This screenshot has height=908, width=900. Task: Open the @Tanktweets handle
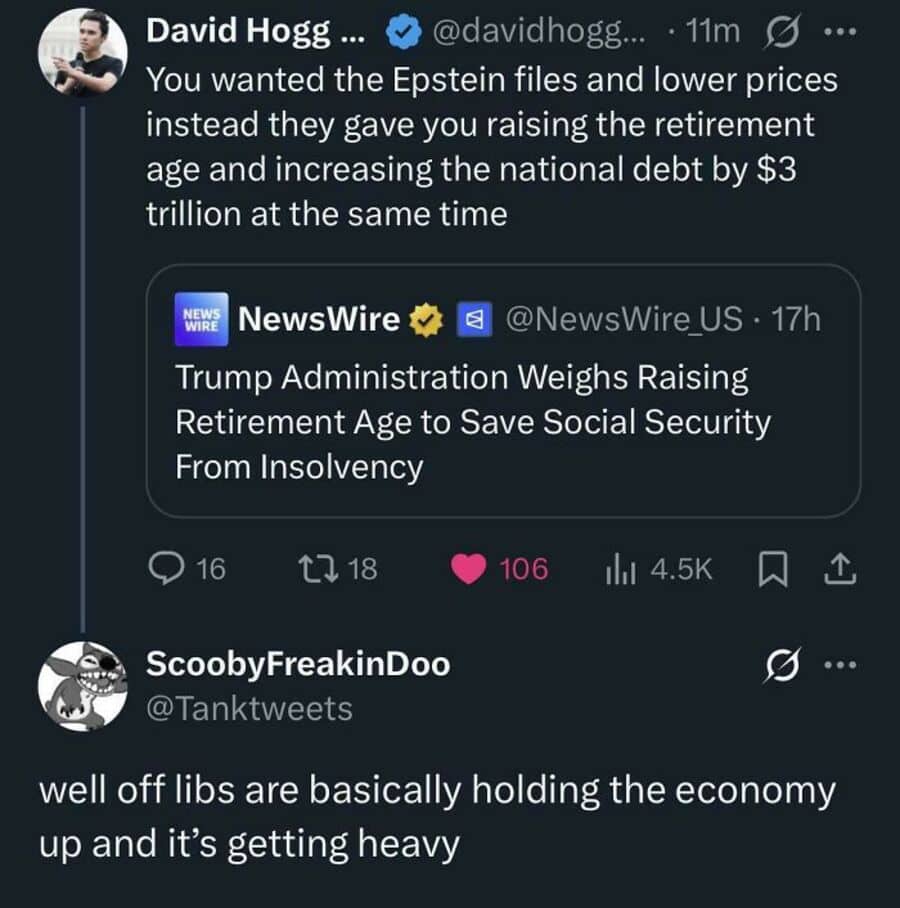click(249, 709)
